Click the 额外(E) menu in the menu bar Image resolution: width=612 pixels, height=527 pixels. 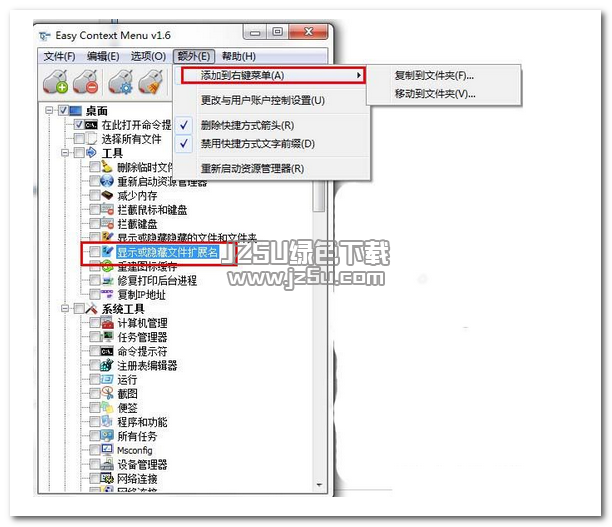click(x=194, y=56)
